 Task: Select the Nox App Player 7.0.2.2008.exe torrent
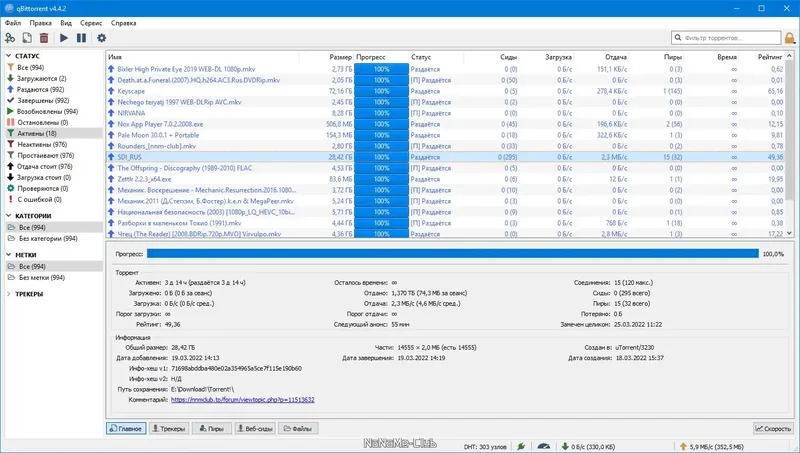coord(445,124)
